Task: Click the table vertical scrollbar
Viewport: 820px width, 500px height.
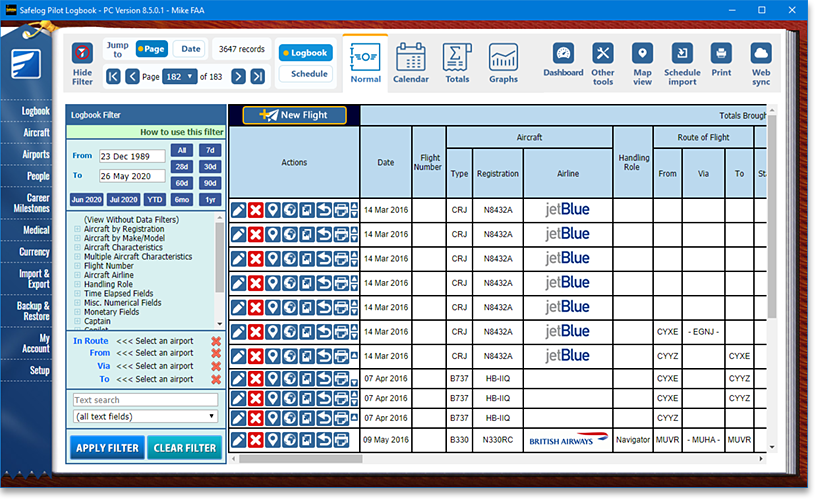Action: [772, 217]
